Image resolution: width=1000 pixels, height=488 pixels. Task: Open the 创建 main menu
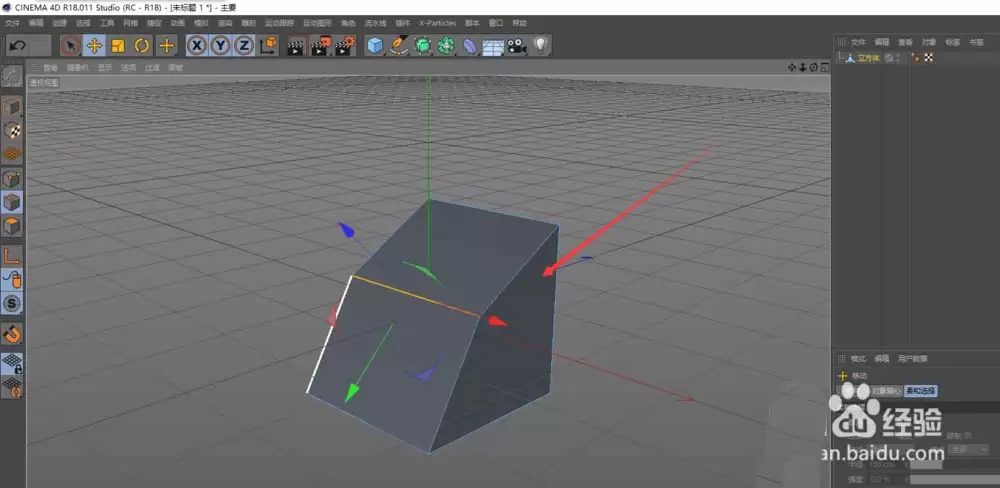(x=59, y=24)
